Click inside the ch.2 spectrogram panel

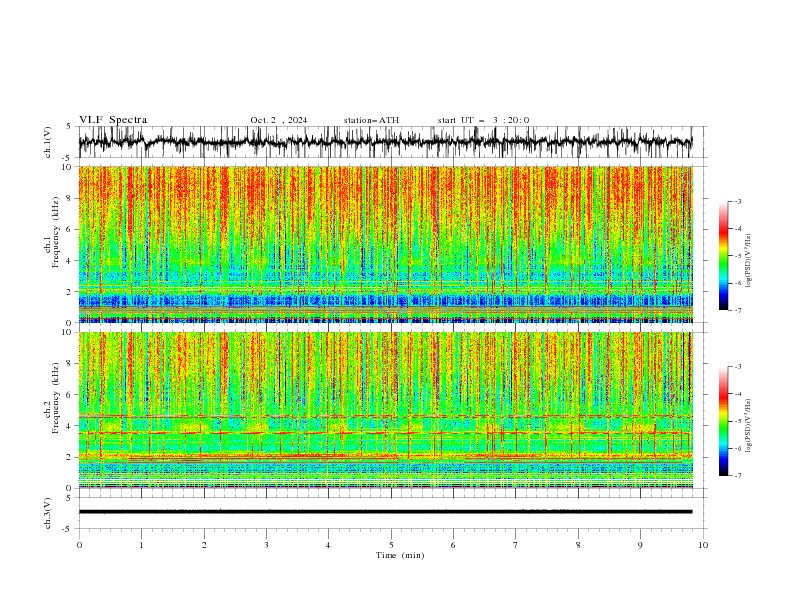tap(385, 410)
